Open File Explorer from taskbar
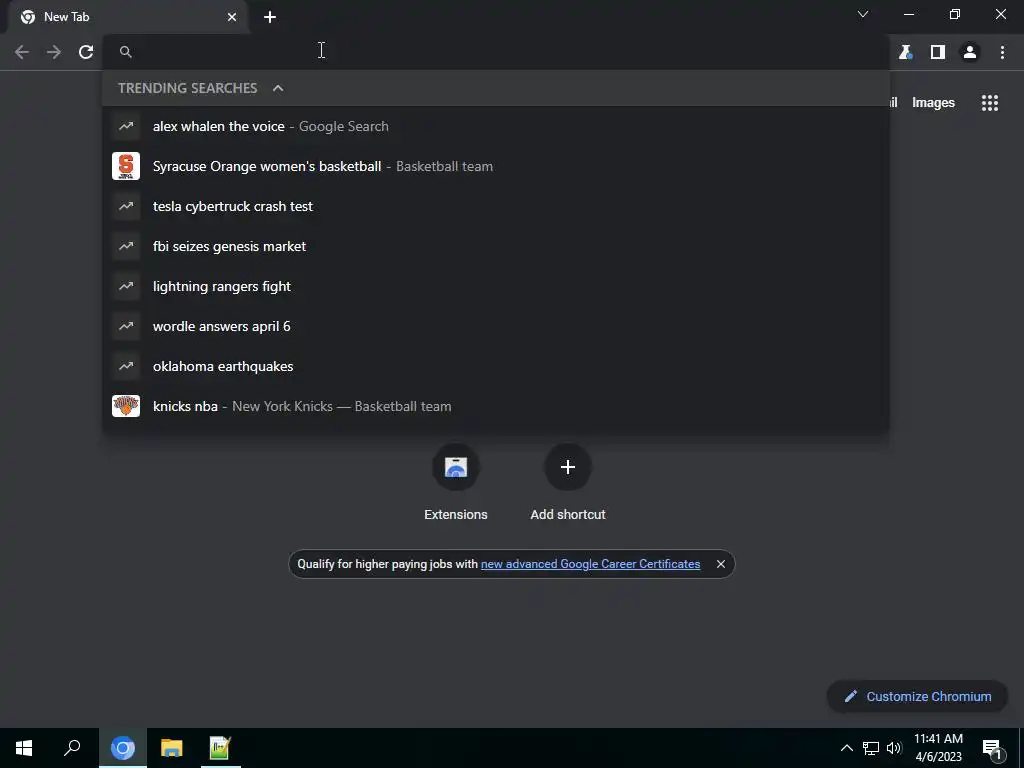 171,748
